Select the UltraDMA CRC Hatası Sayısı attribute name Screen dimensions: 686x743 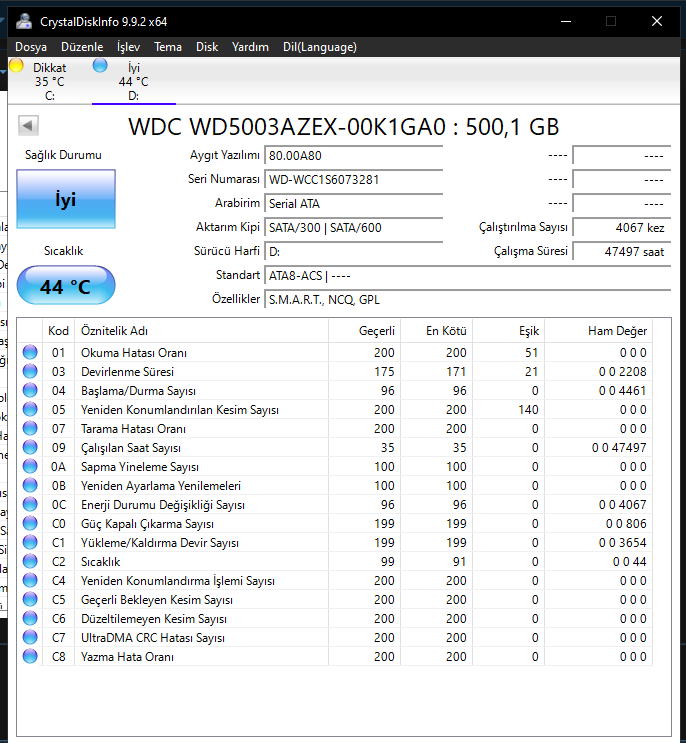point(153,638)
